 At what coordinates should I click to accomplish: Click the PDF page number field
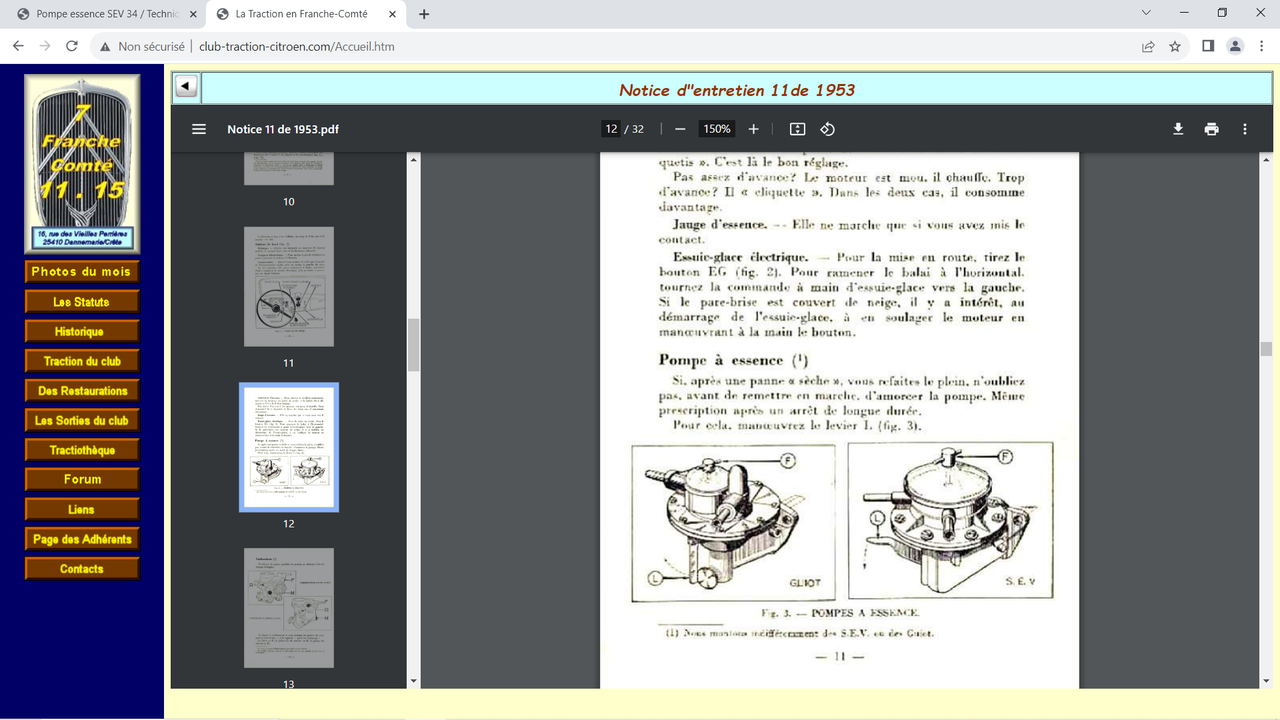[x=611, y=129]
